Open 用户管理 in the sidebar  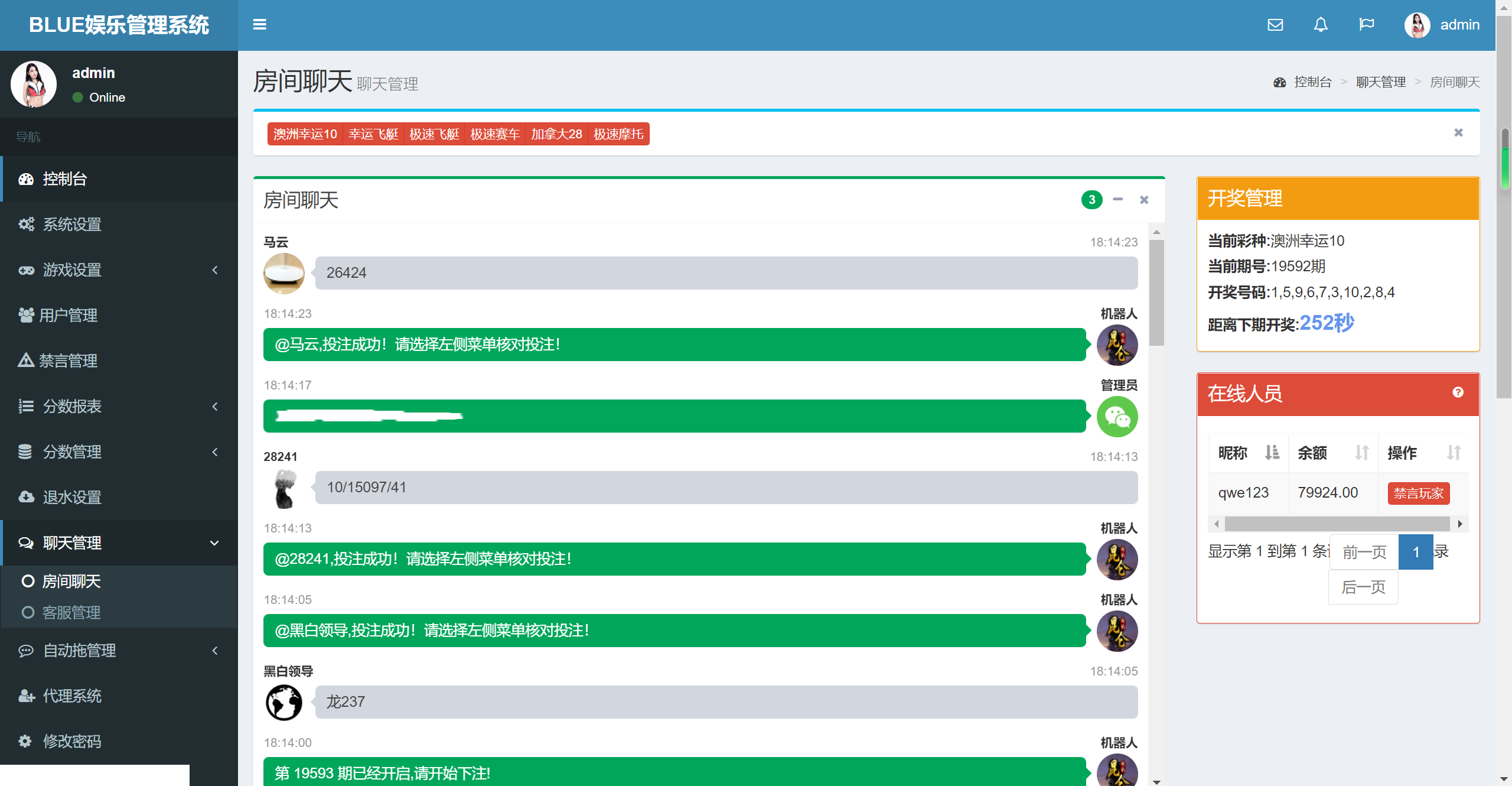pyautogui.click(x=68, y=316)
